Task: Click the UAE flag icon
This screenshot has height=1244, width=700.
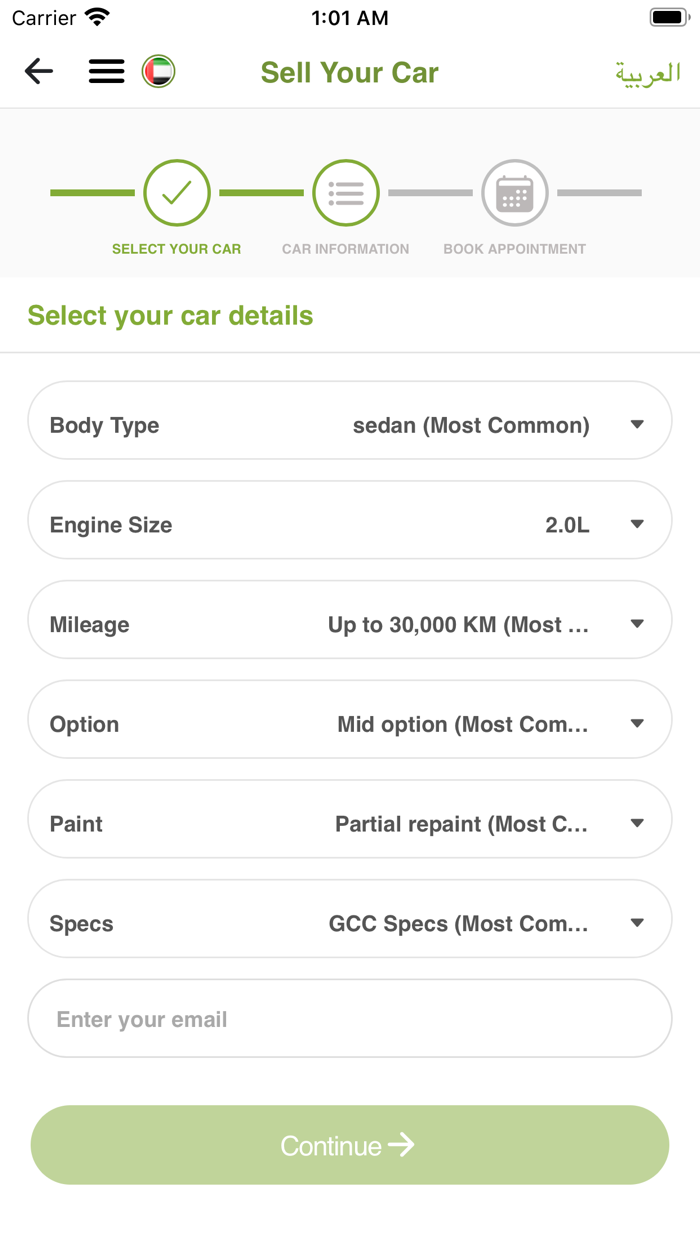Action: pyautogui.click(x=157, y=71)
